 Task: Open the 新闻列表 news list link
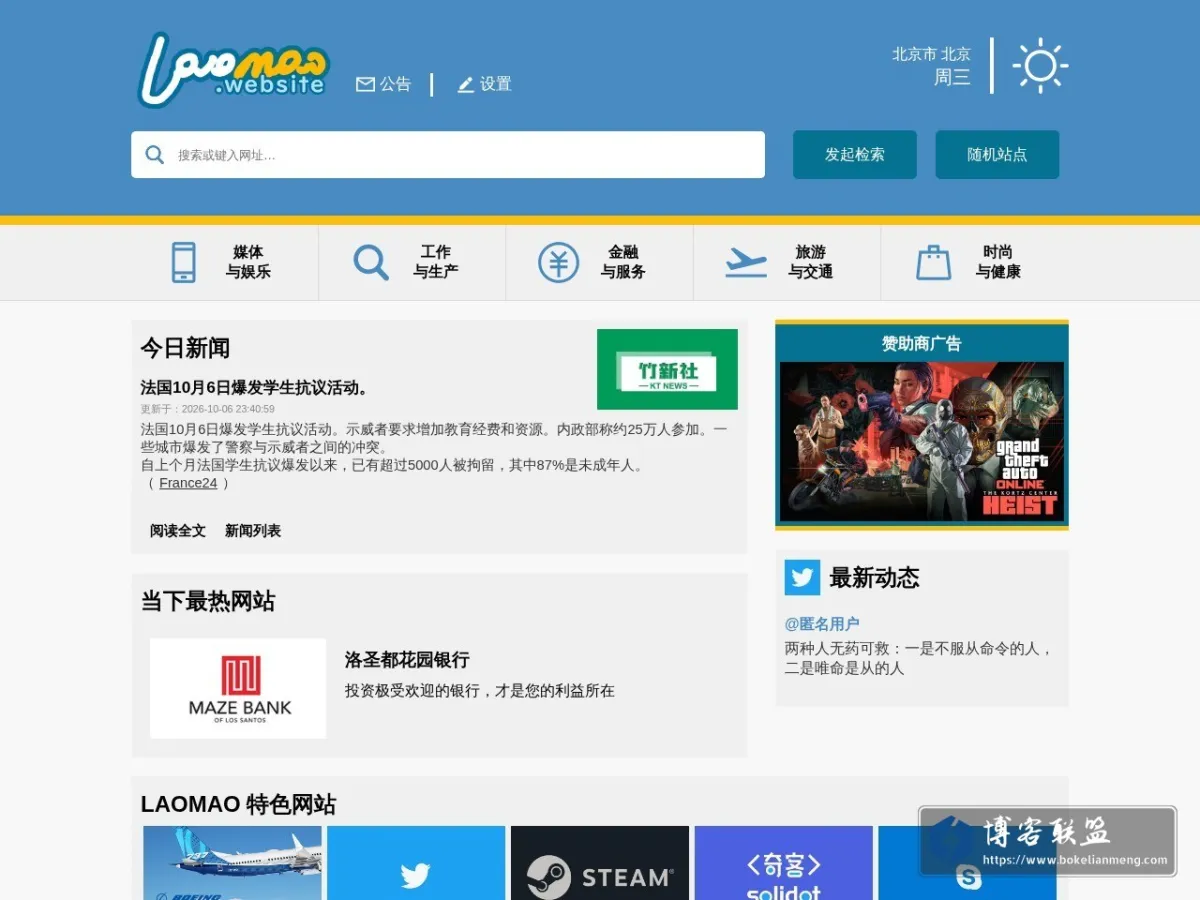(253, 531)
